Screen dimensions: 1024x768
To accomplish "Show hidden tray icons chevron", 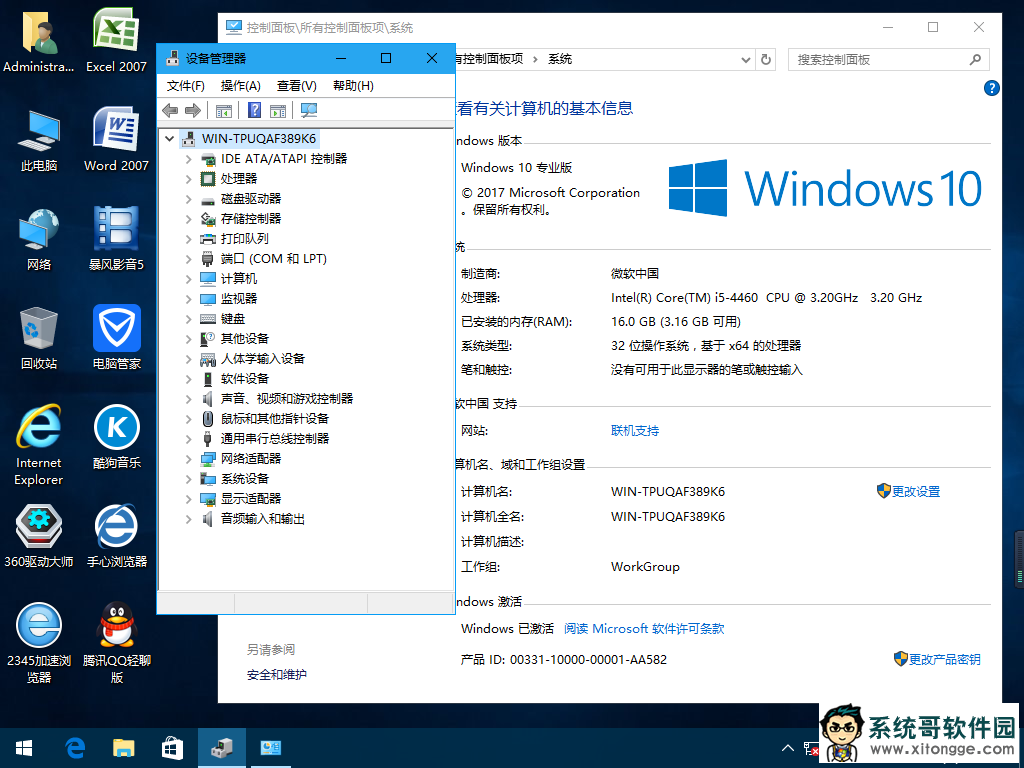I will click(x=788, y=748).
